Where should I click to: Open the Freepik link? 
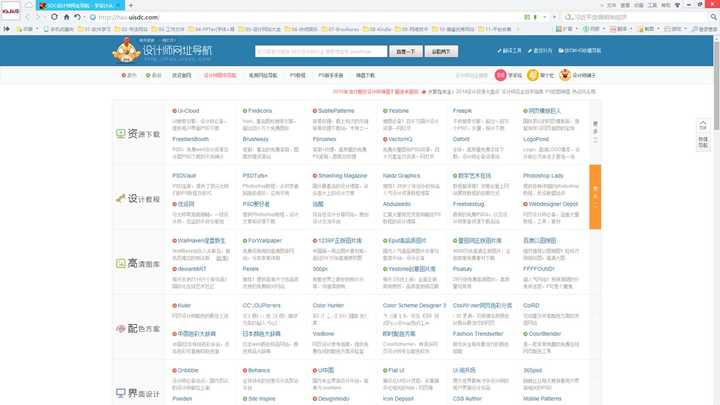point(462,111)
